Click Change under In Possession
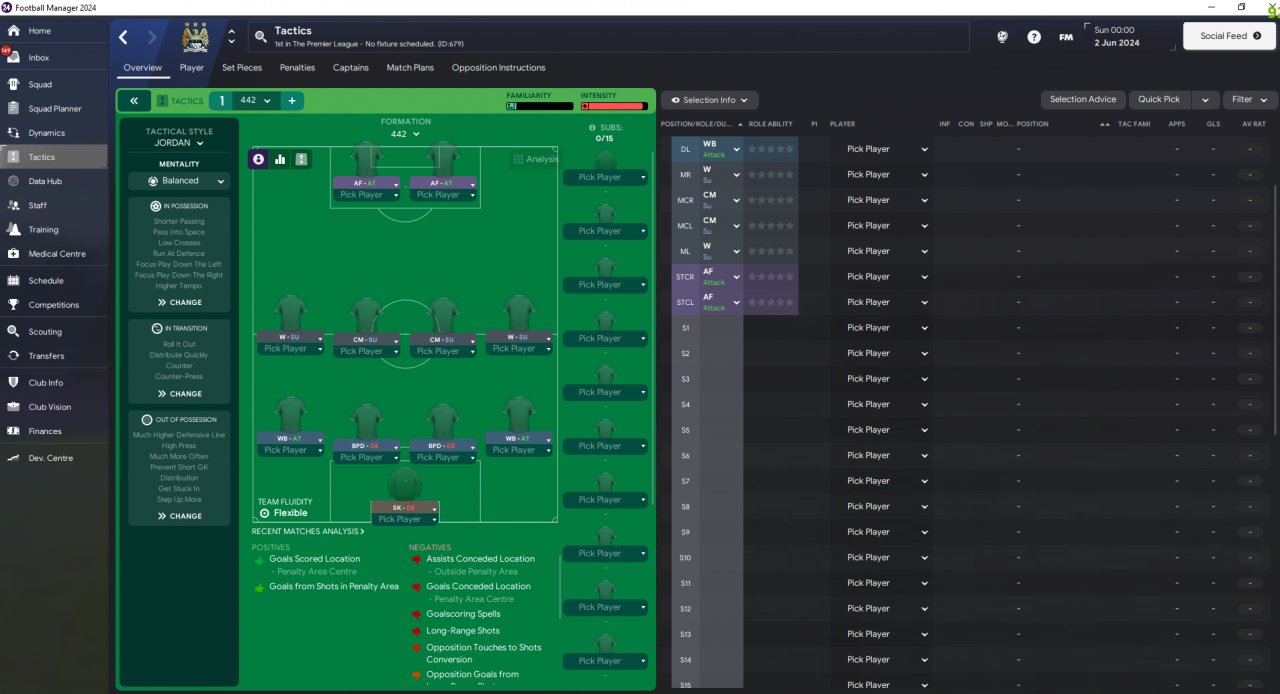Image resolution: width=1280 pixels, height=694 pixels. tap(179, 302)
